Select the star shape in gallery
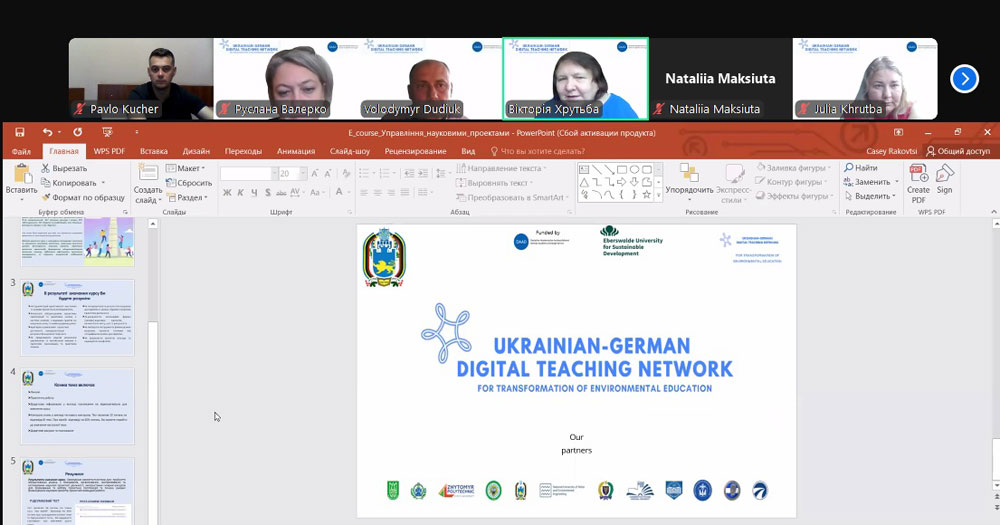 click(x=646, y=195)
